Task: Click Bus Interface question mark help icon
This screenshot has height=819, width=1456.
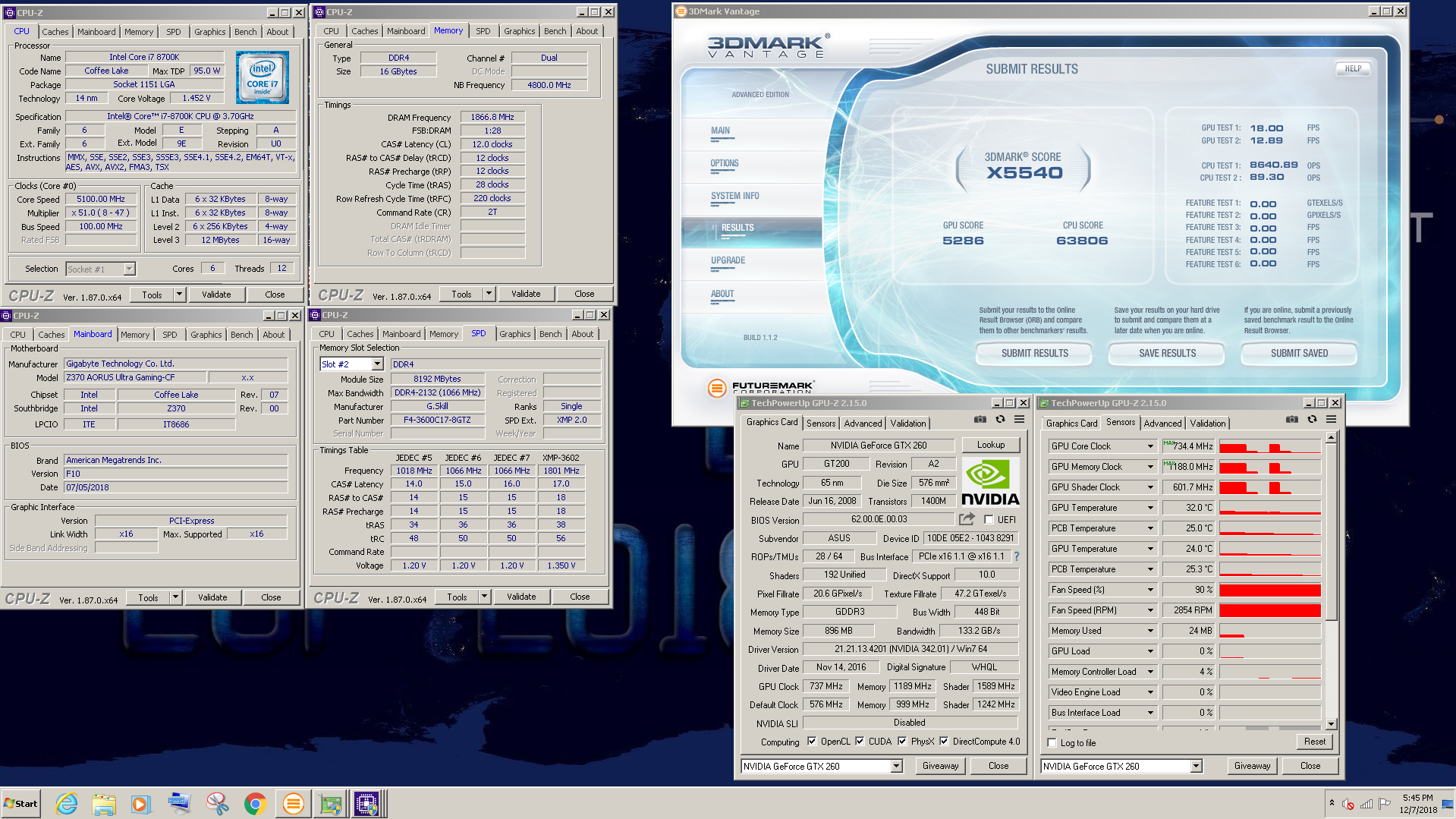Action: [x=1017, y=556]
